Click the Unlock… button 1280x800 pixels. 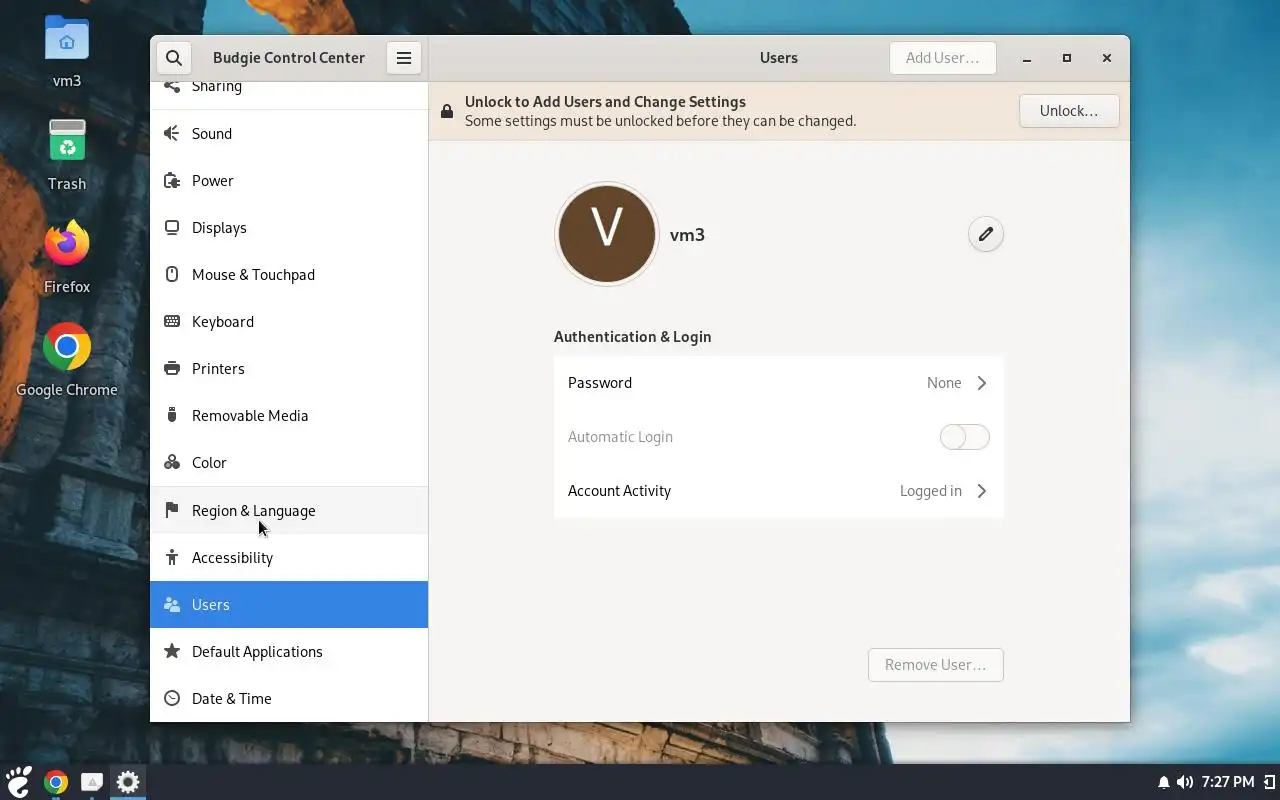click(x=1069, y=111)
